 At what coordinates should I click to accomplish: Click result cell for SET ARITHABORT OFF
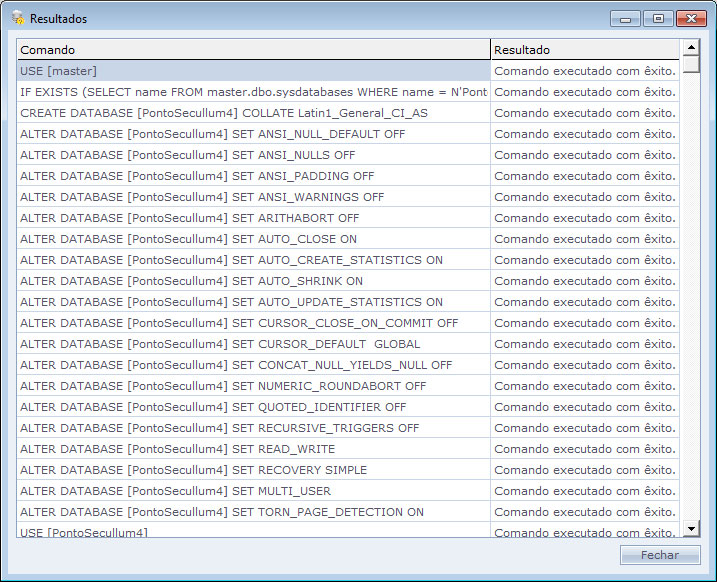click(x=585, y=218)
